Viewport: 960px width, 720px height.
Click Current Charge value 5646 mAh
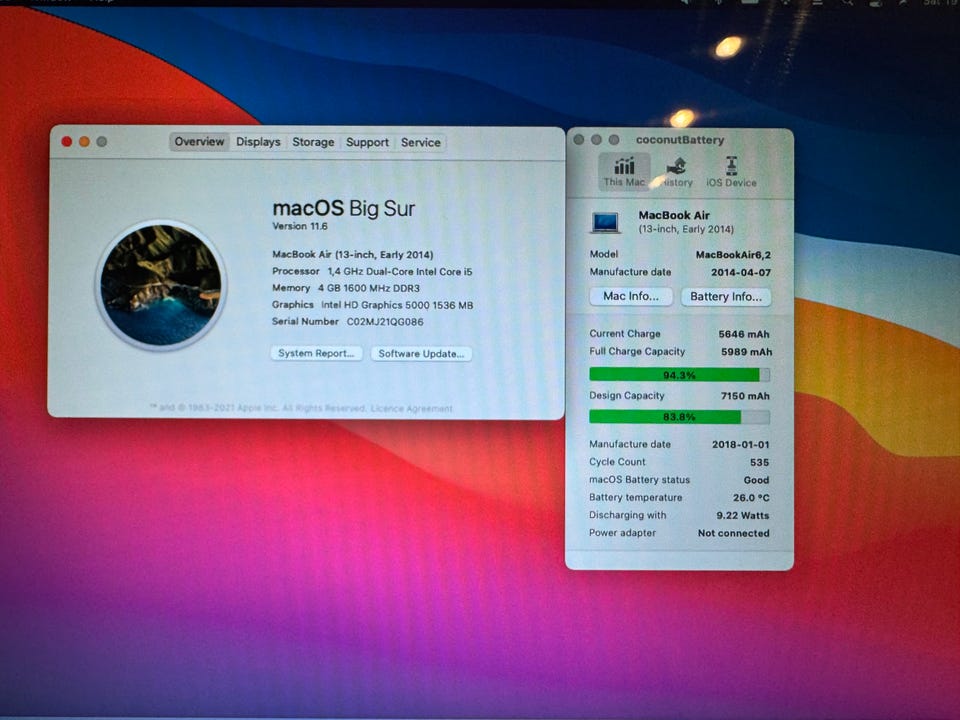coord(744,334)
